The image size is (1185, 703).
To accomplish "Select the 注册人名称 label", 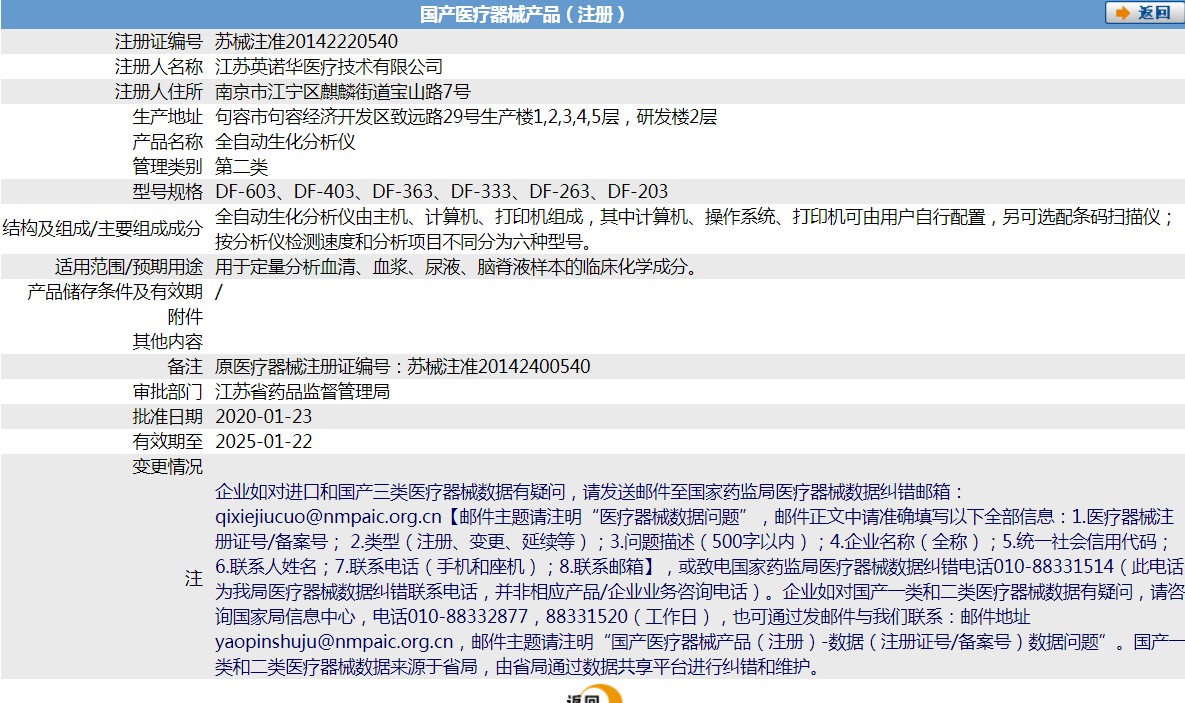I will pyautogui.click(x=159, y=67).
